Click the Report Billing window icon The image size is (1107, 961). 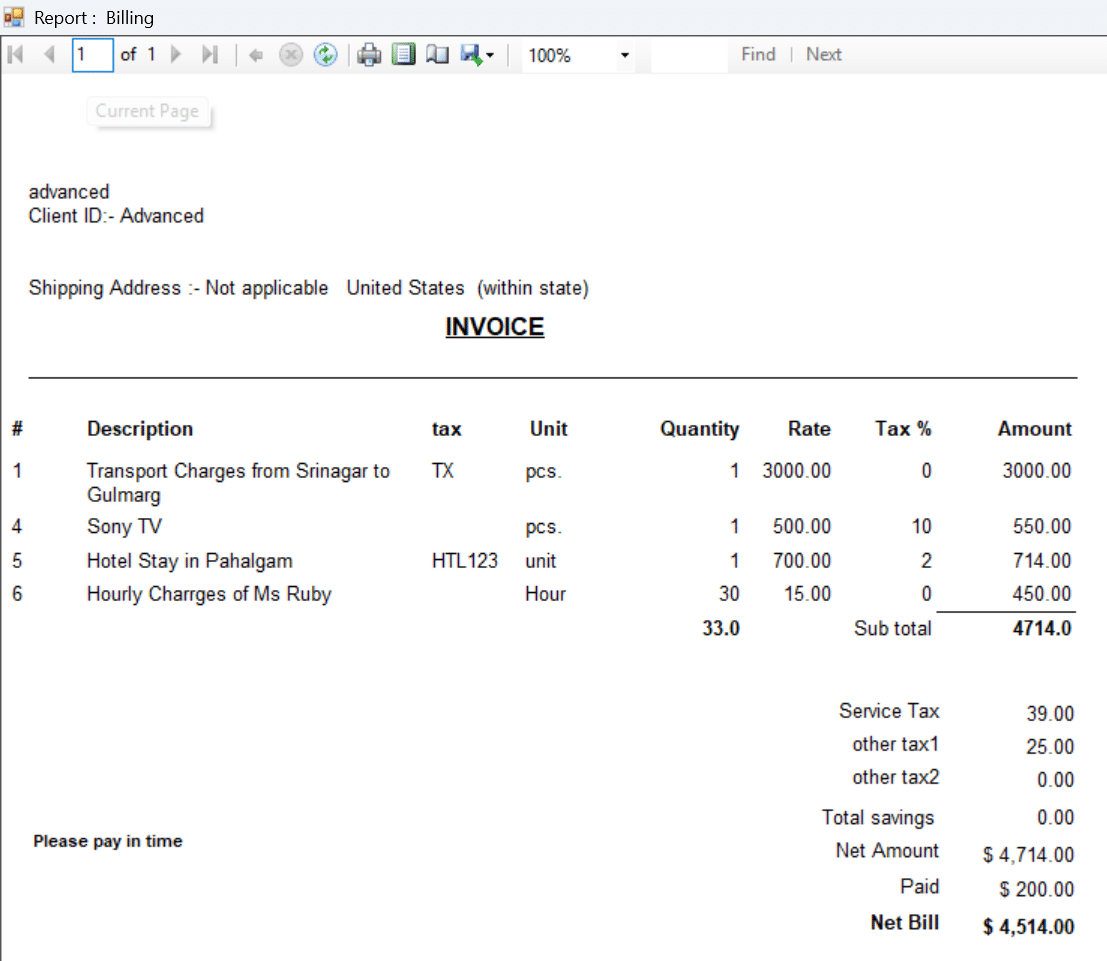pyautogui.click(x=14, y=17)
